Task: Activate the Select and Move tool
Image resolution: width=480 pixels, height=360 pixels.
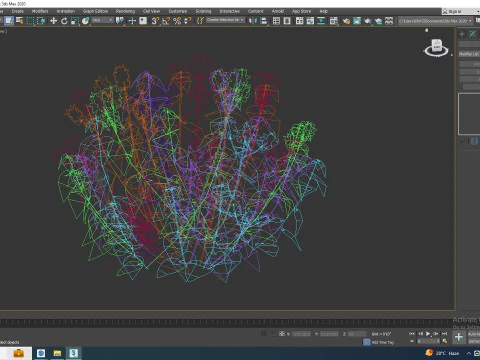Action: (x=53, y=21)
